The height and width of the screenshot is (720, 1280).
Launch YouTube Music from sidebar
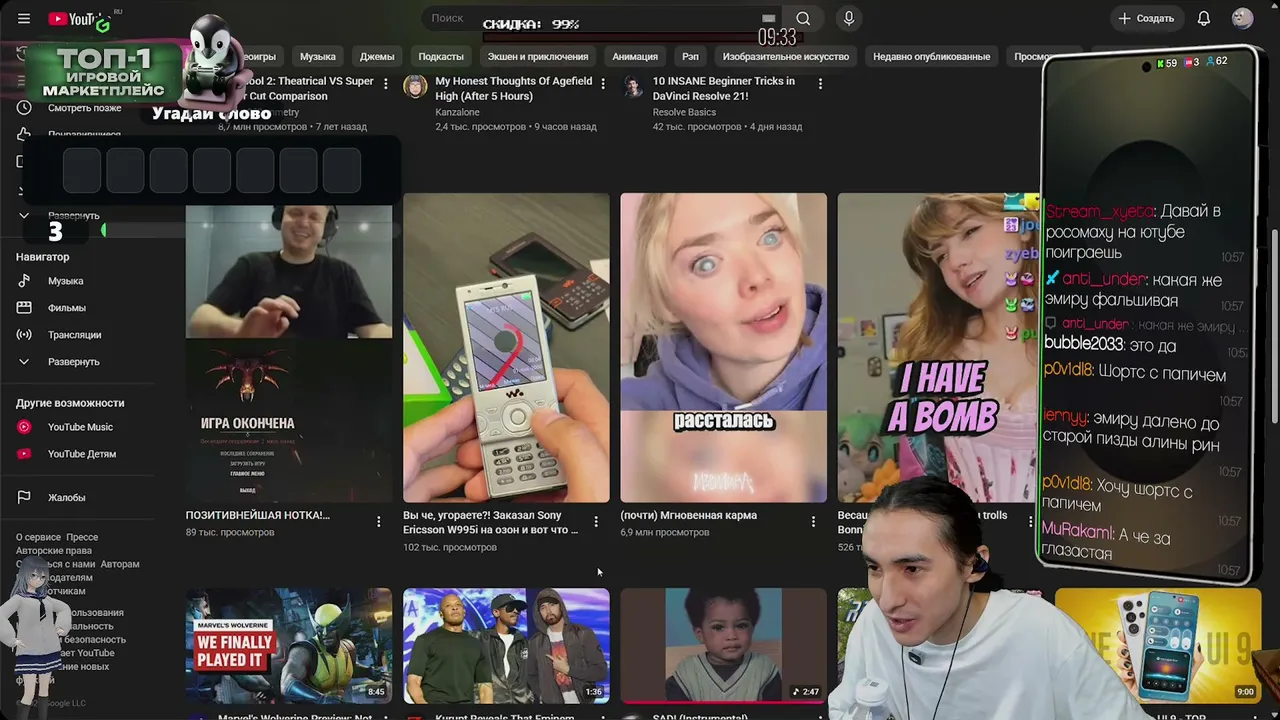point(80,427)
